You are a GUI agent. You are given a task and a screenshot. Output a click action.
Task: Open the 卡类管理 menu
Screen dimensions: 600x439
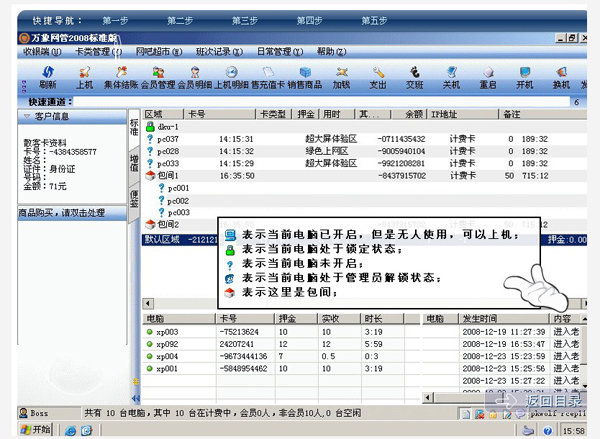[x=98, y=51]
